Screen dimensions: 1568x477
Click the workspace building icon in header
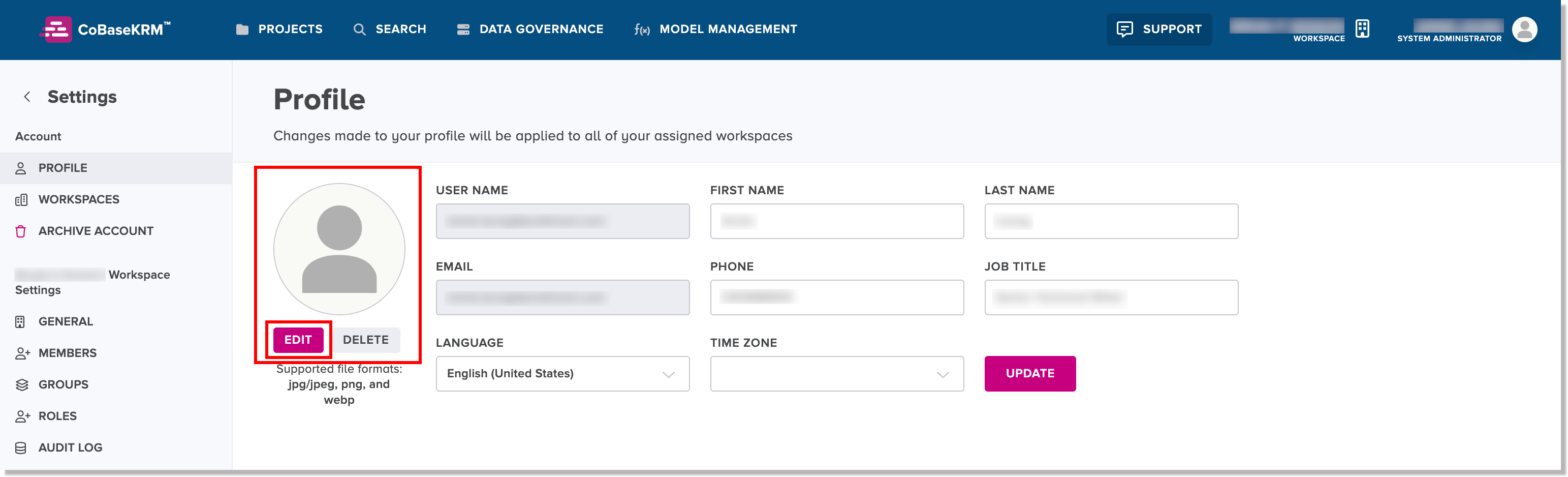click(1362, 28)
